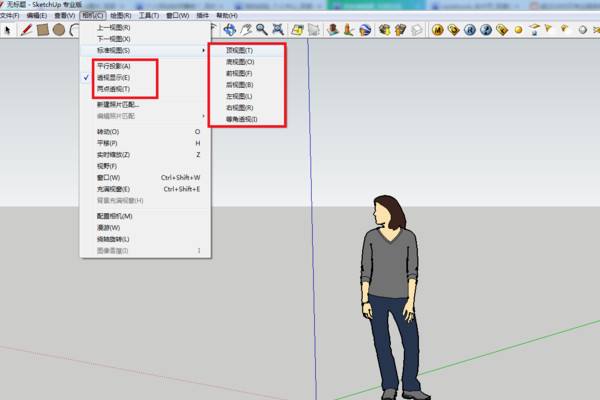Click the Photo Textures person icon
Screen dimensions: 600x400
coord(333,30)
